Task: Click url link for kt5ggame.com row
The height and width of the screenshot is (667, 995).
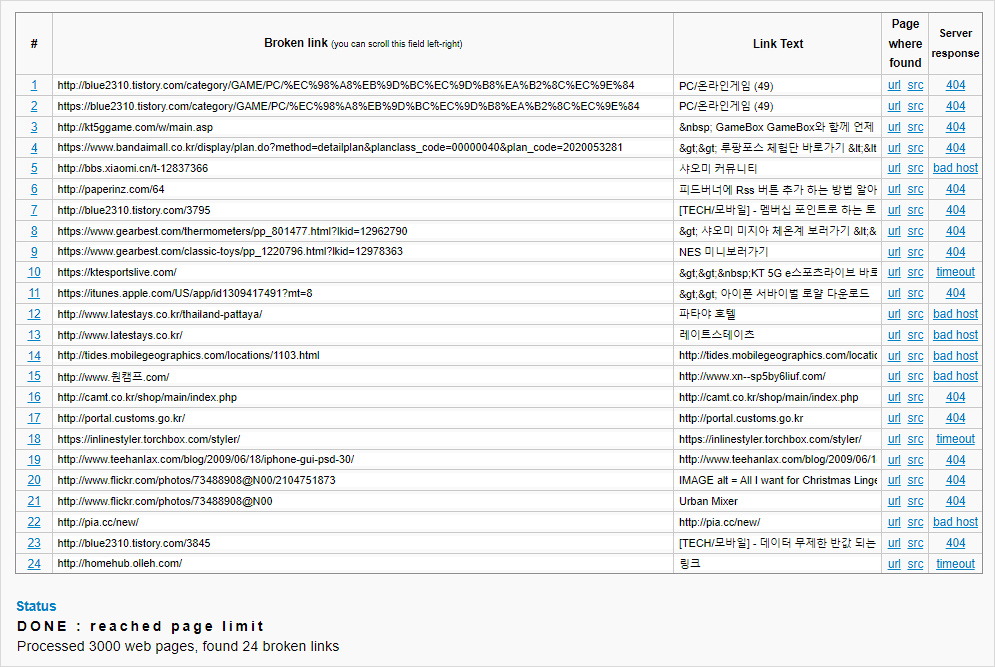Action: 894,127
